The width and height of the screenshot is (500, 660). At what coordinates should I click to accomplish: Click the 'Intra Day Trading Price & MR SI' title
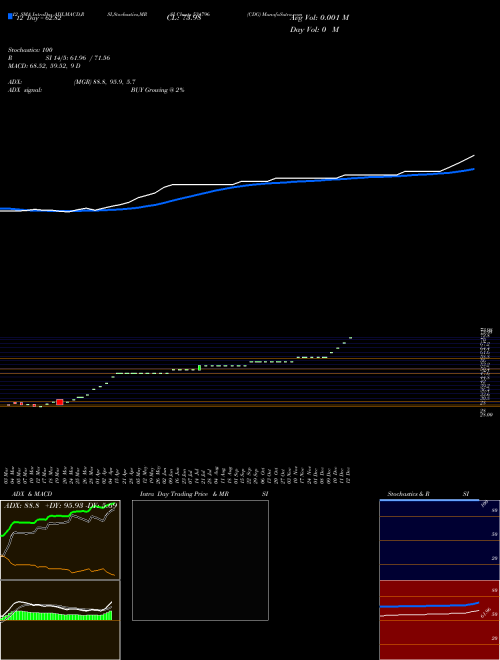point(204,494)
